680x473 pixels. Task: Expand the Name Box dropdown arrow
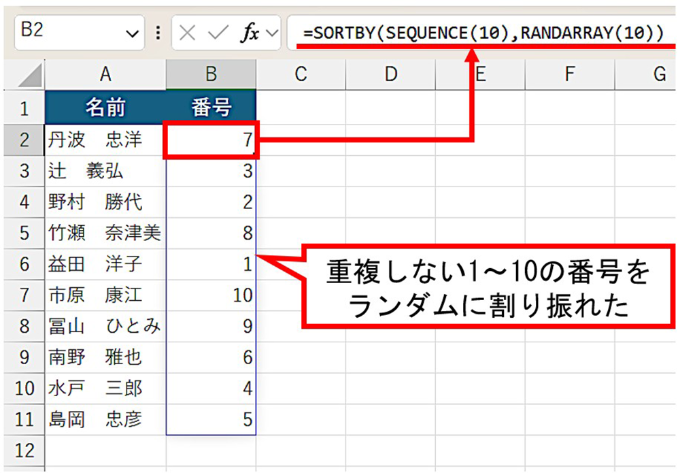(x=132, y=33)
